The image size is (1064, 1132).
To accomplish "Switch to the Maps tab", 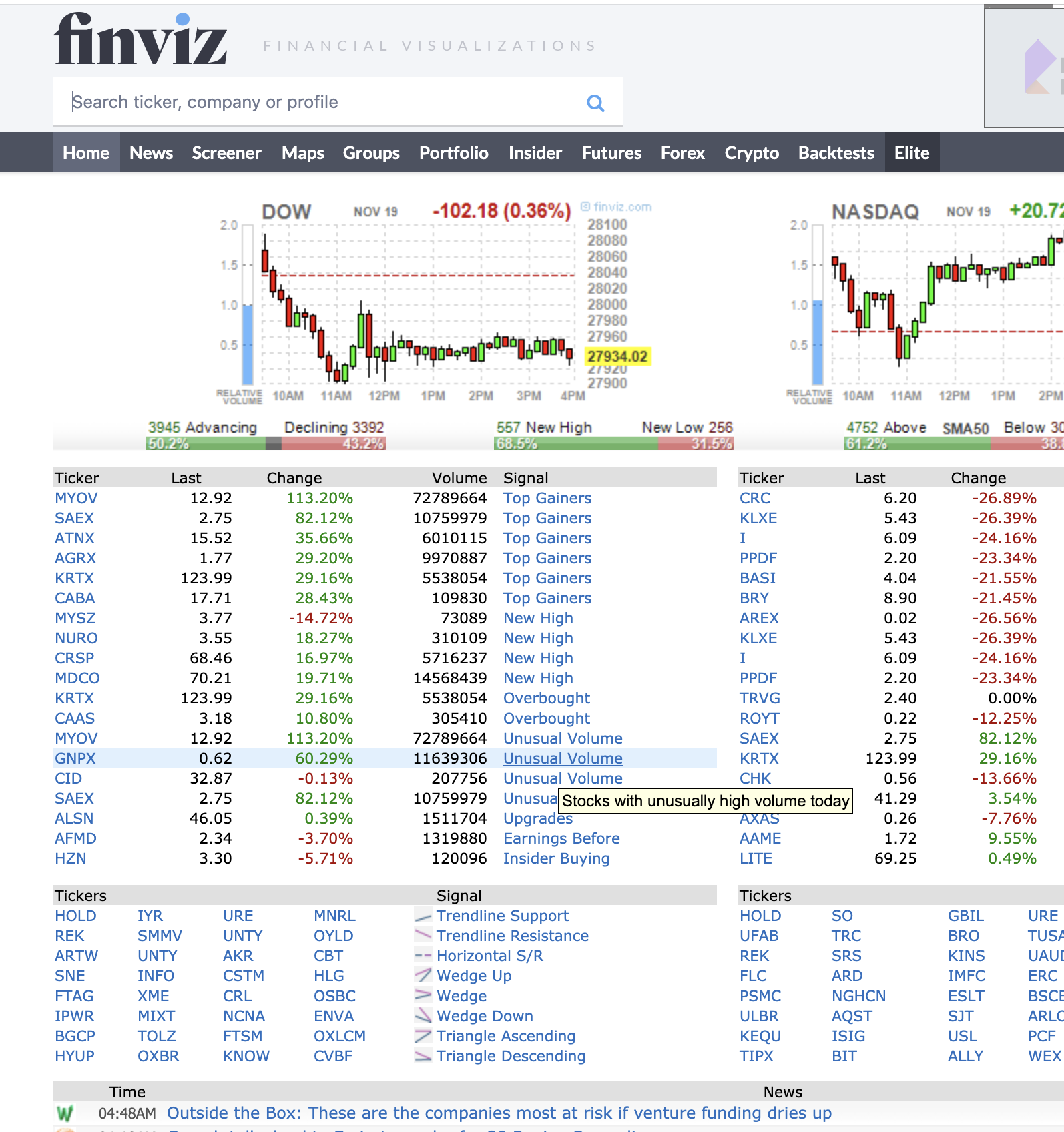I will [302, 153].
